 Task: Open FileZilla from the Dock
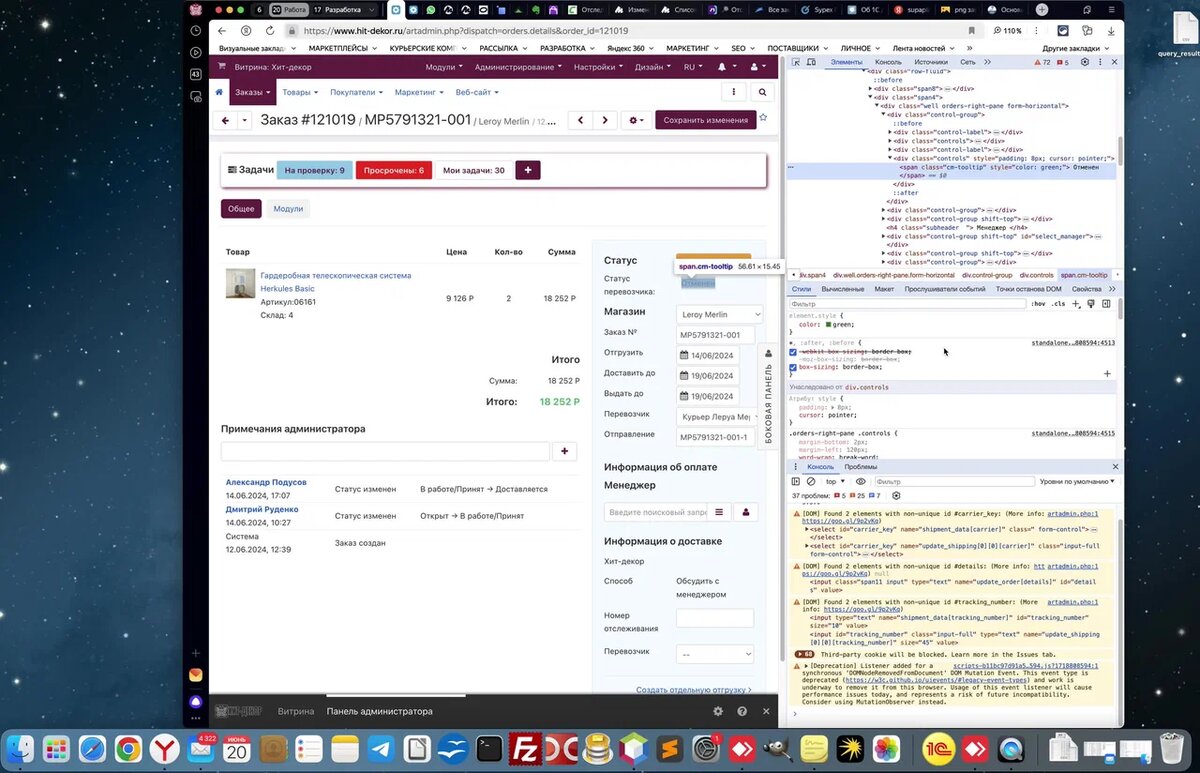526,748
